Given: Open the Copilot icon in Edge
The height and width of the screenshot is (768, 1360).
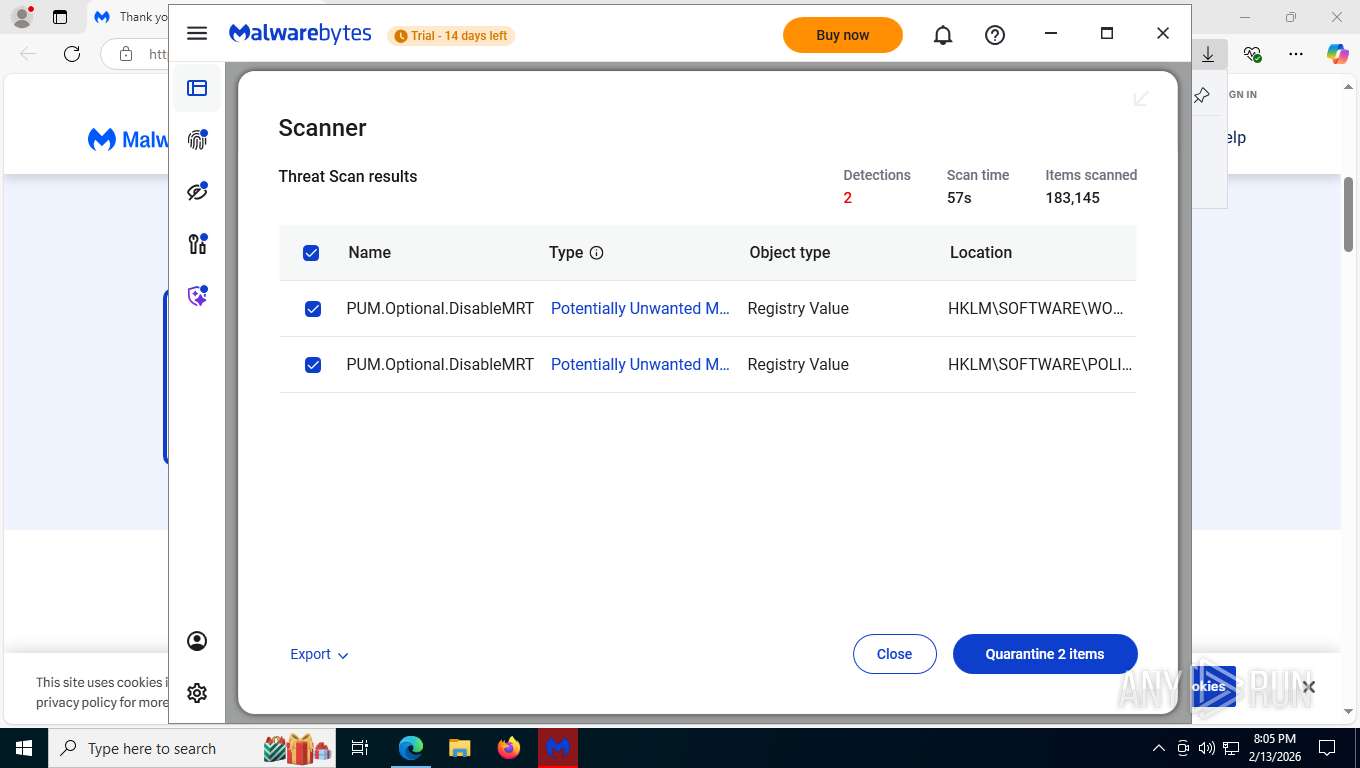Looking at the screenshot, I should coord(1338,54).
